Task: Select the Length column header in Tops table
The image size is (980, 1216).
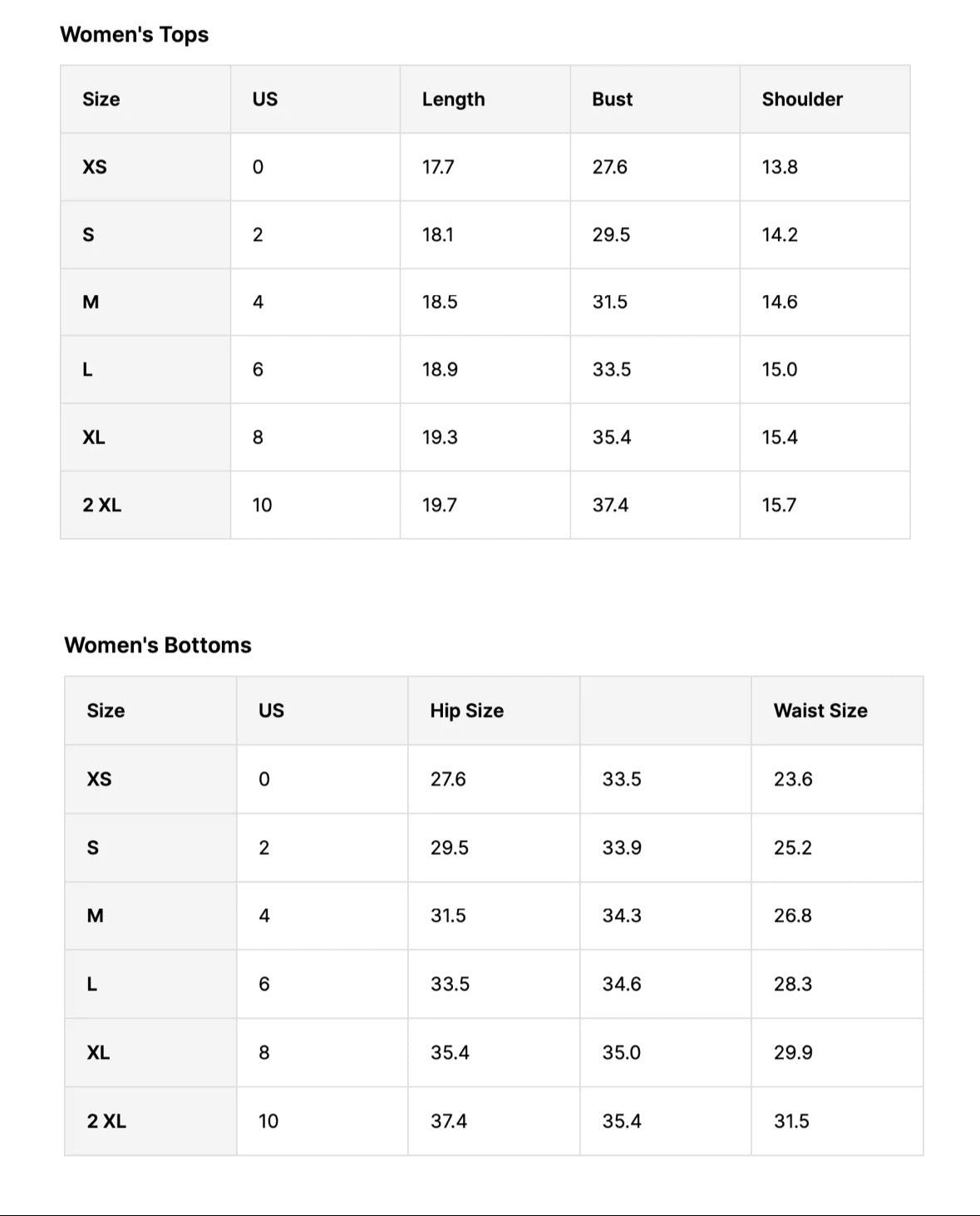Action: pos(453,99)
